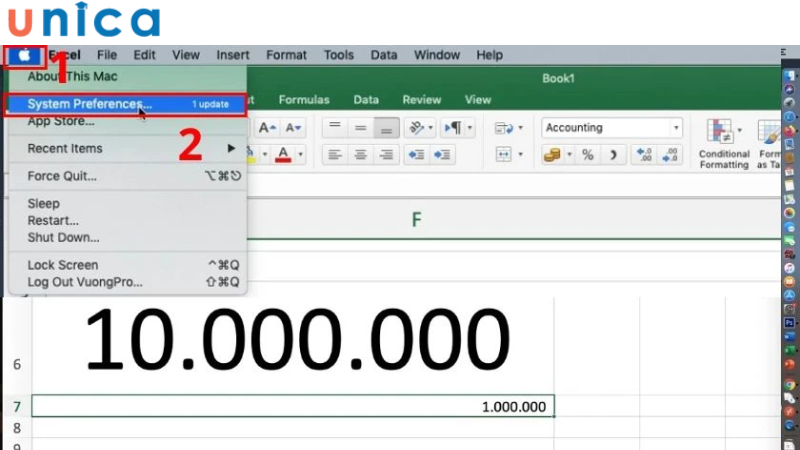The image size is (800, 450).
Task: Click the decrease decimal icon
Action: coord(669,155)
